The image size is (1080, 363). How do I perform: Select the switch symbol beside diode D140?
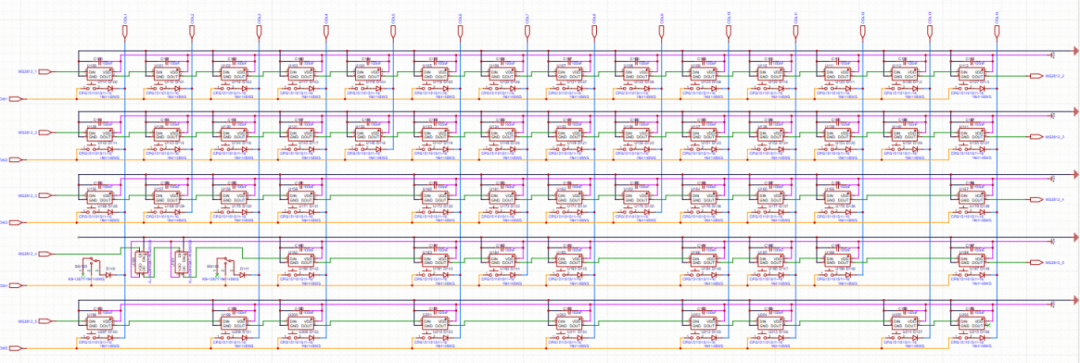[x=92, y=265]
